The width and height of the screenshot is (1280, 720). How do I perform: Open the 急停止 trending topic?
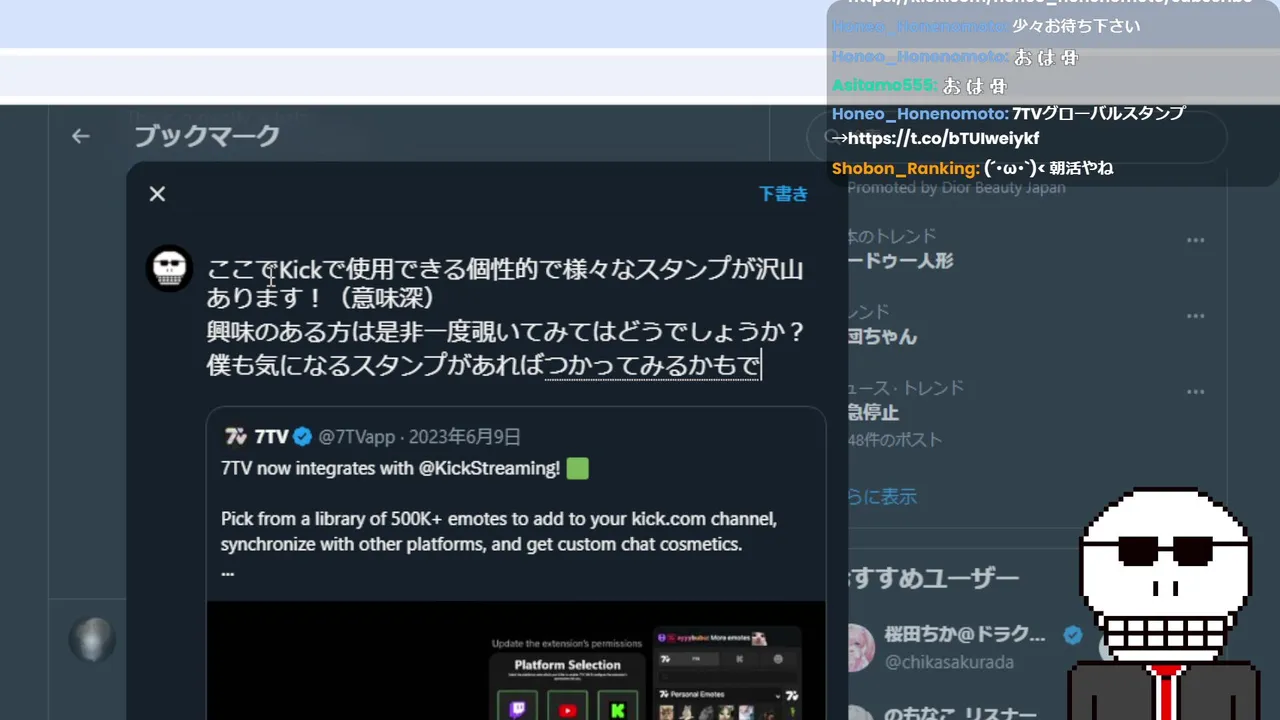[873, 412]
